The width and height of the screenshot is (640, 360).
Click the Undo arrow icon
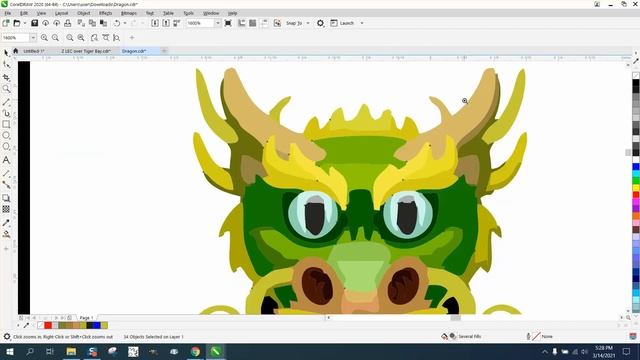[117, 23]
